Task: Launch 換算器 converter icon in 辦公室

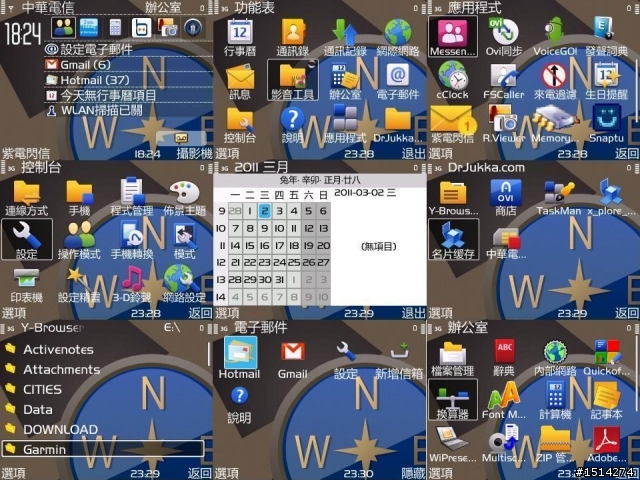Action: pyautogui.click(x=453, y=400)
